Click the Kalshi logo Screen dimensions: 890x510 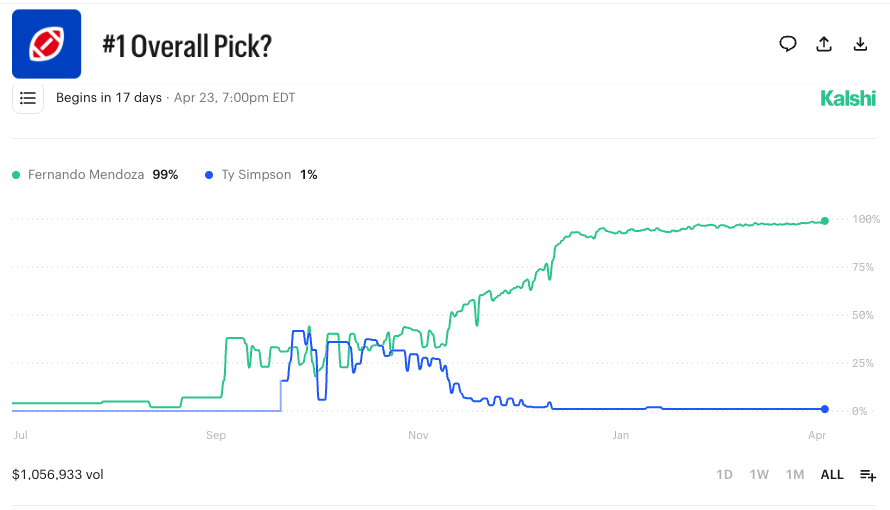[848, 98]
